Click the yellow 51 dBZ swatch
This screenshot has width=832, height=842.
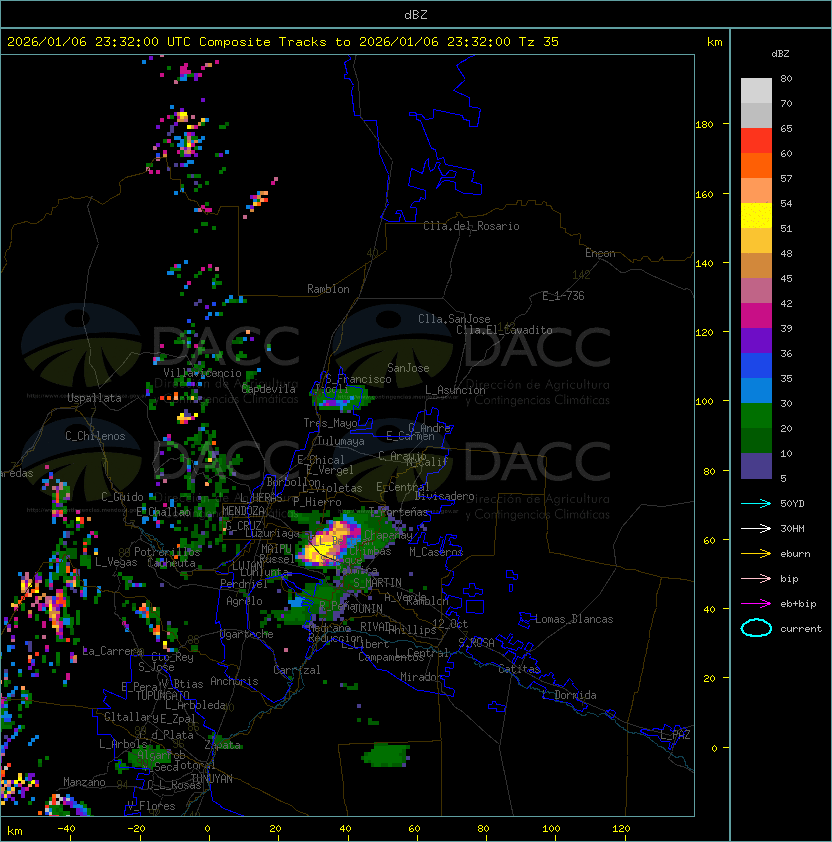click(x=756, y=215)
